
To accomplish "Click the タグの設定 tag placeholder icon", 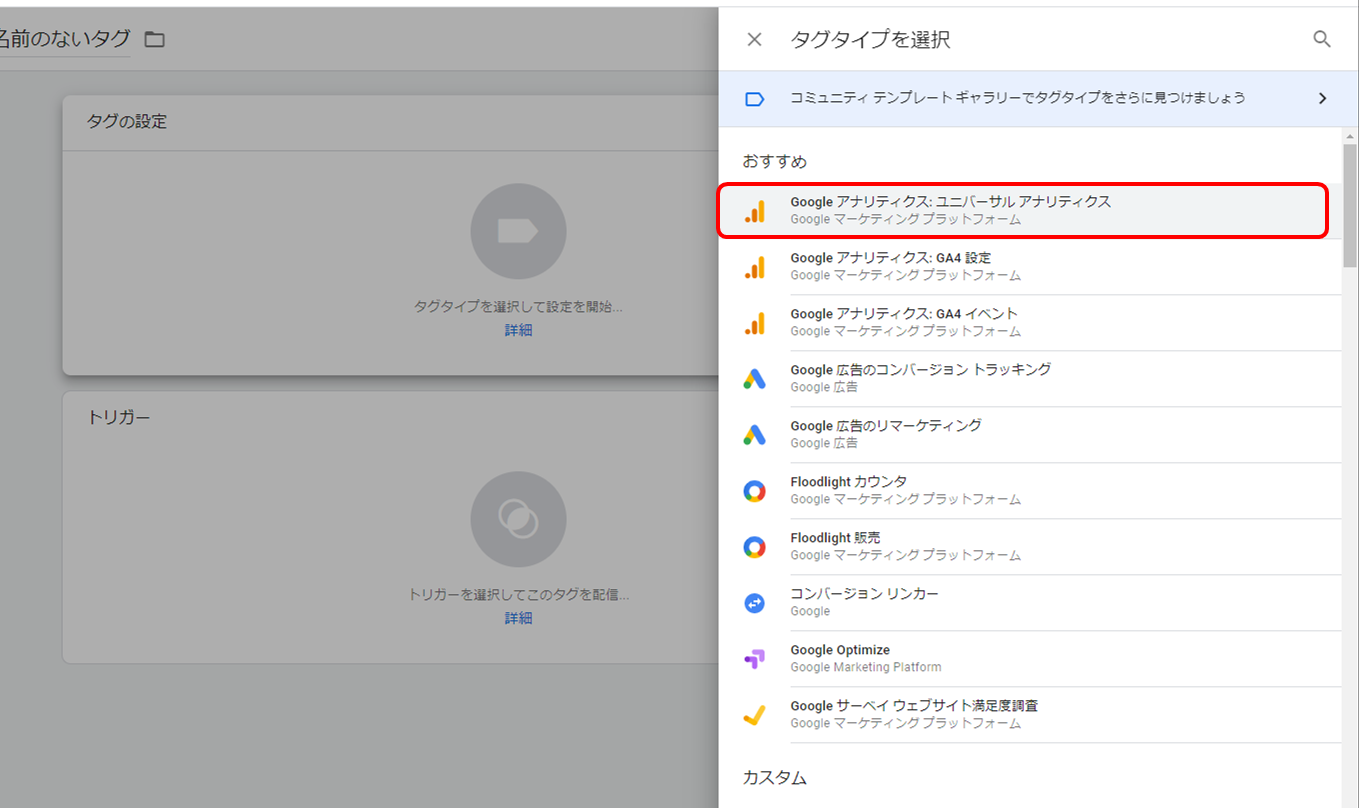I will tap(518, 231).
